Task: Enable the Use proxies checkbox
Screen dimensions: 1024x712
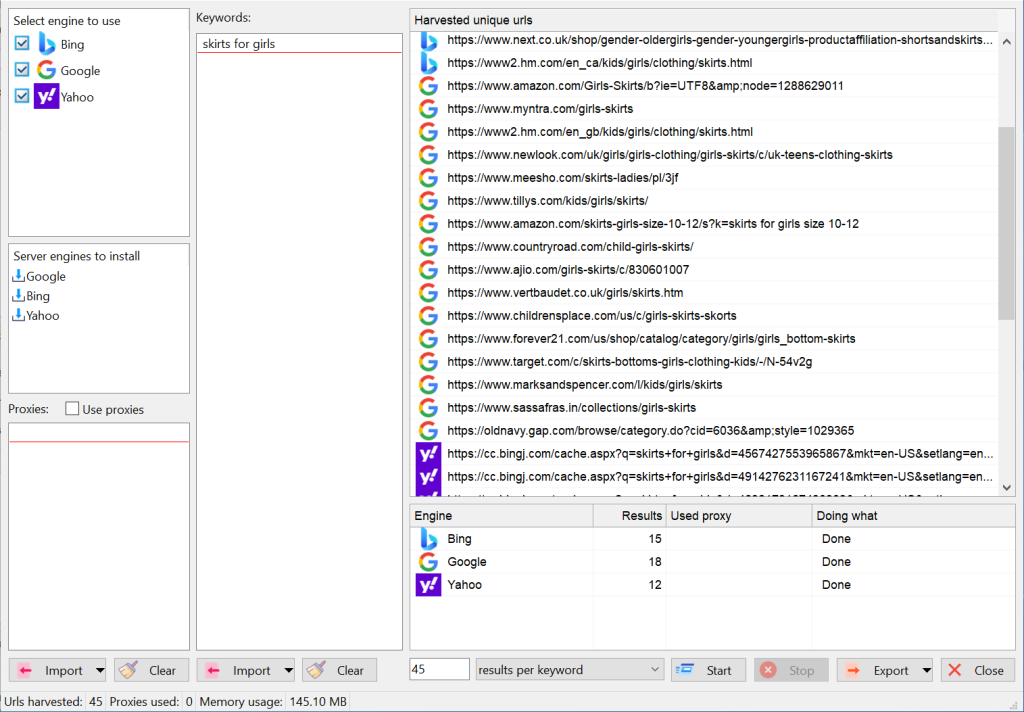Action: pos(72,409)
